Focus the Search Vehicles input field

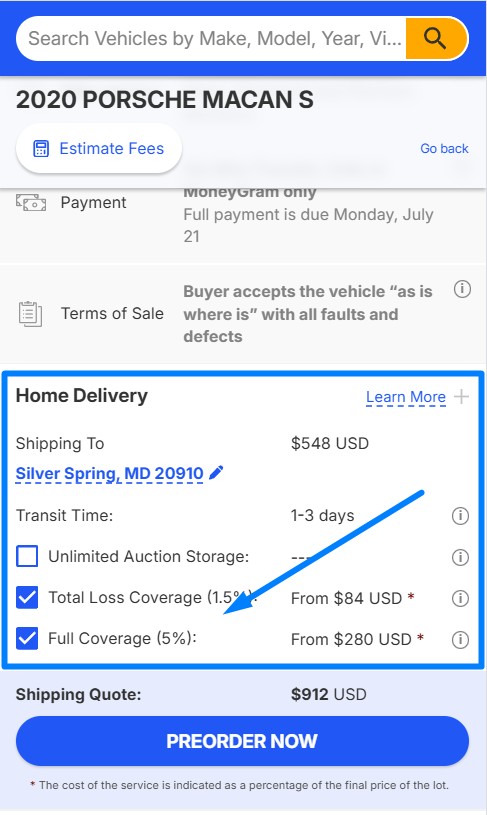tap(212, 38)
